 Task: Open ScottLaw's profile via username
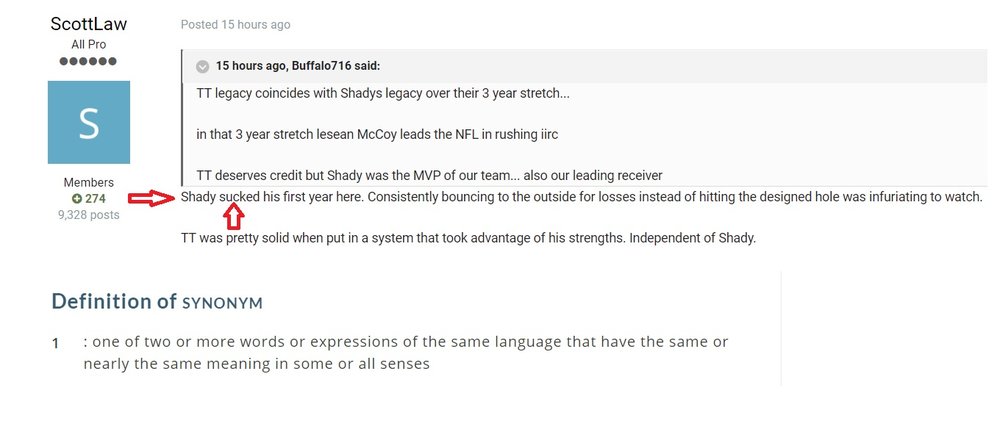[x=89, y=24]
